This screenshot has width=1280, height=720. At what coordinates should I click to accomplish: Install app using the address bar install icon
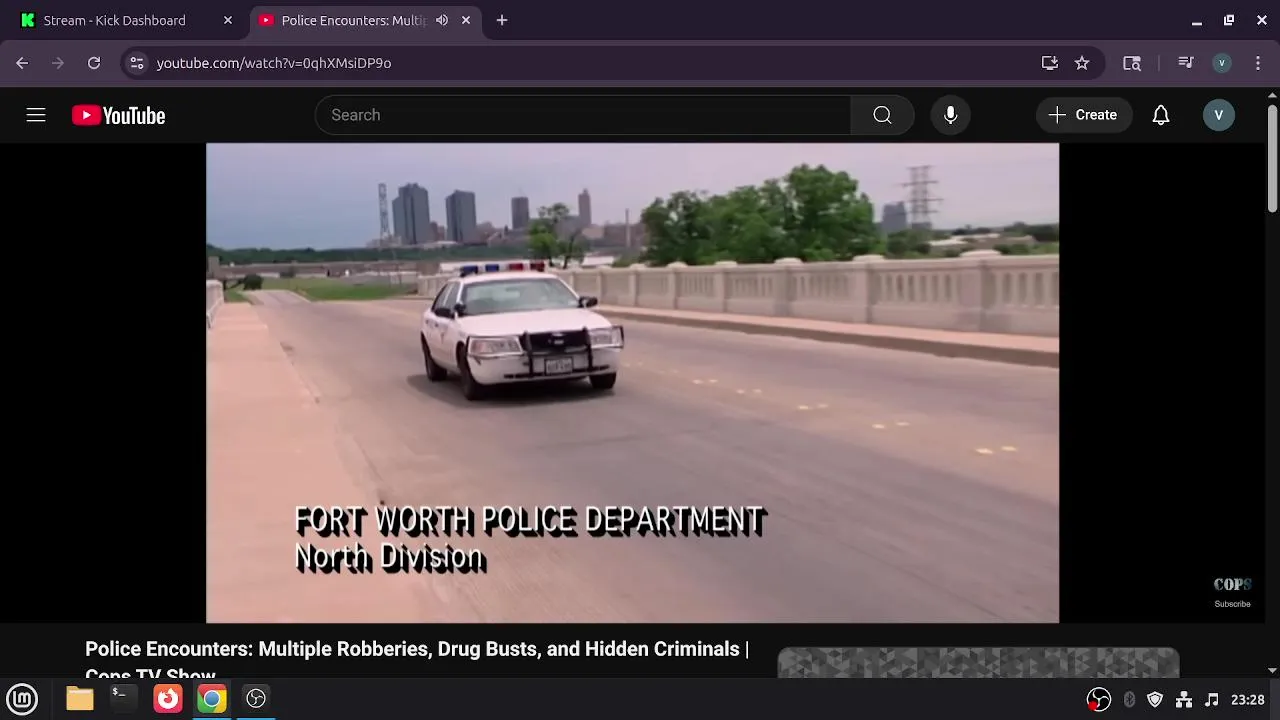(1049, 63)
